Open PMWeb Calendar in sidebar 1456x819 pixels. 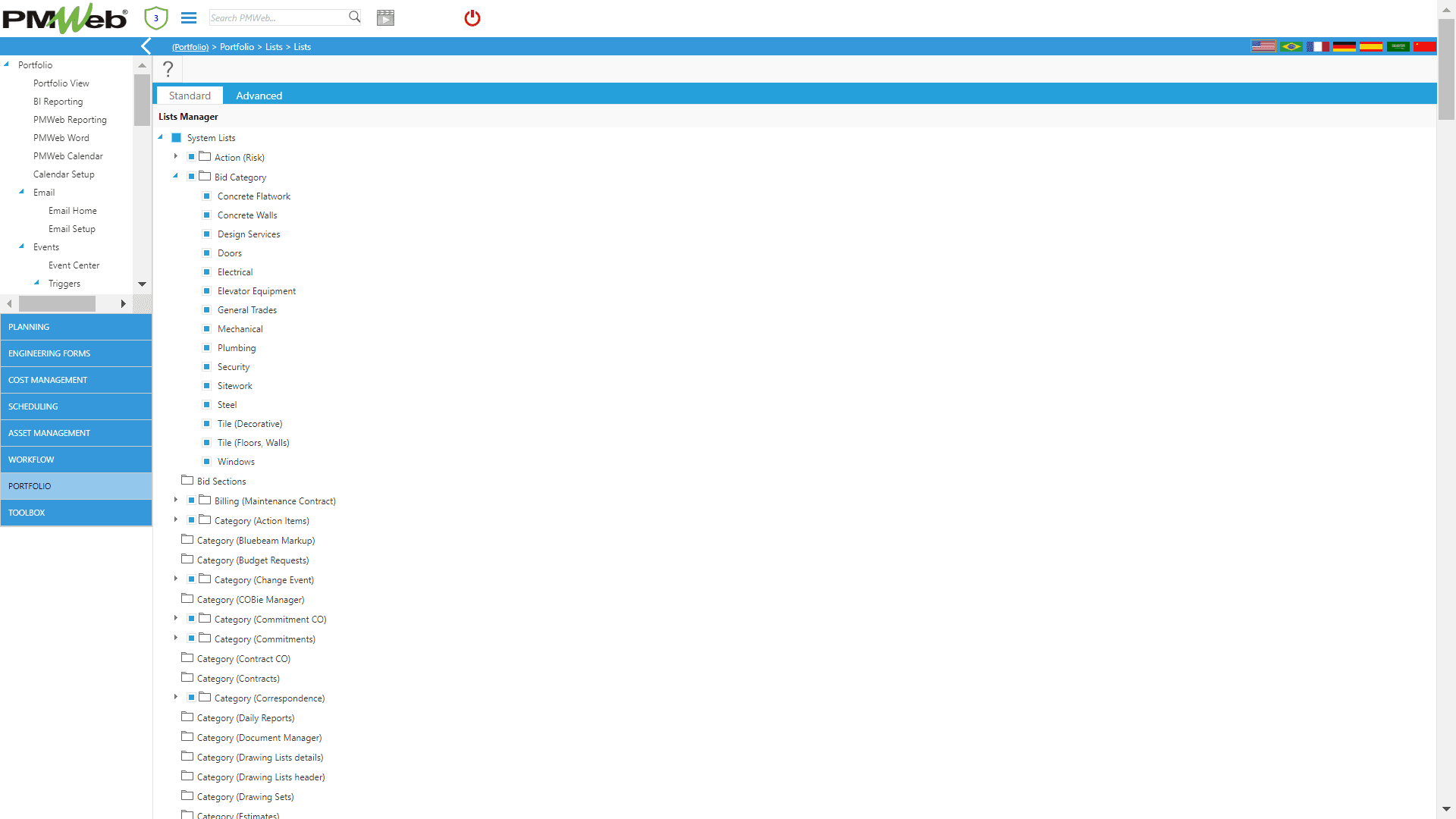(68, 156)
